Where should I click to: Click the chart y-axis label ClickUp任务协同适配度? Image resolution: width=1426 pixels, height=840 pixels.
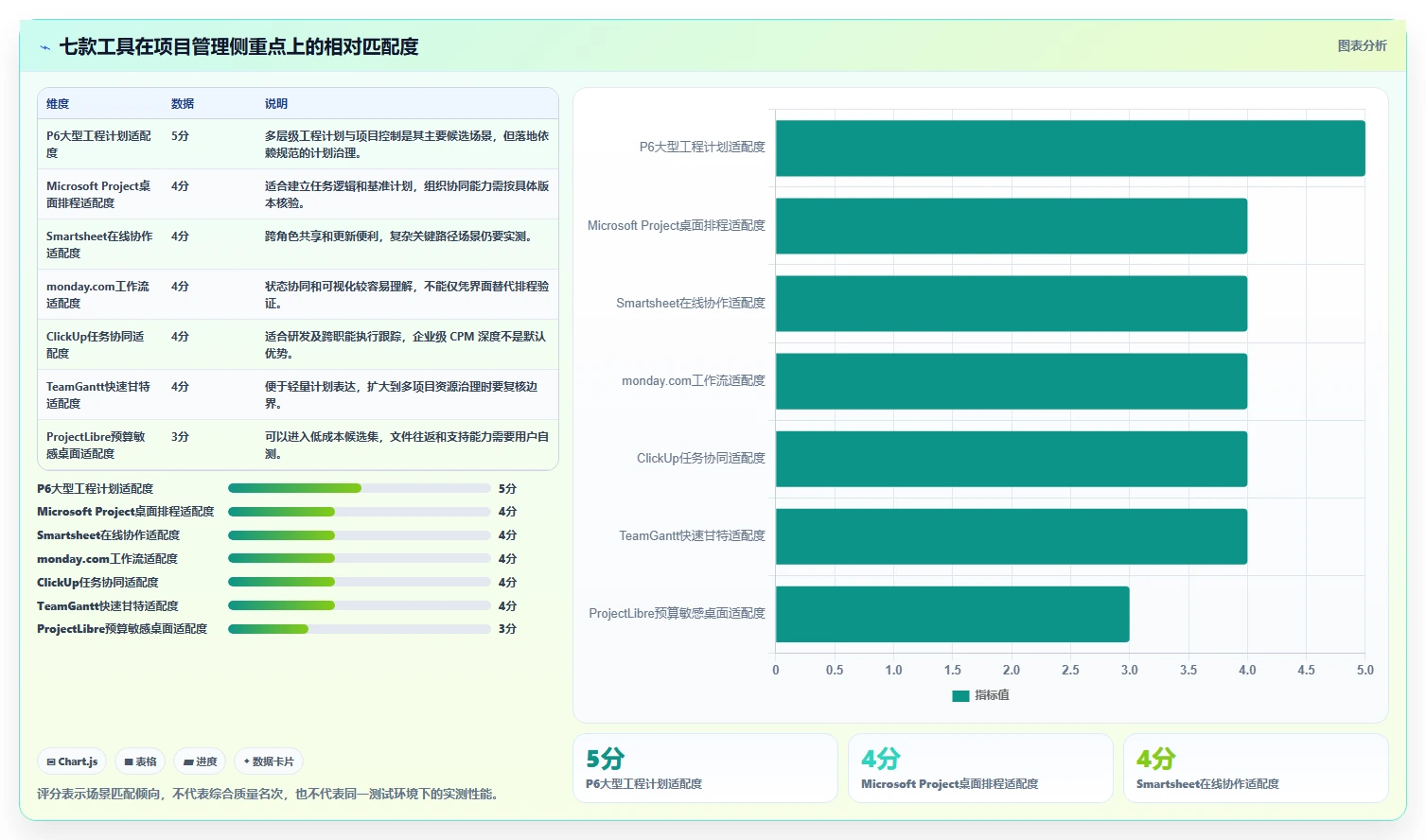[701, 459]
